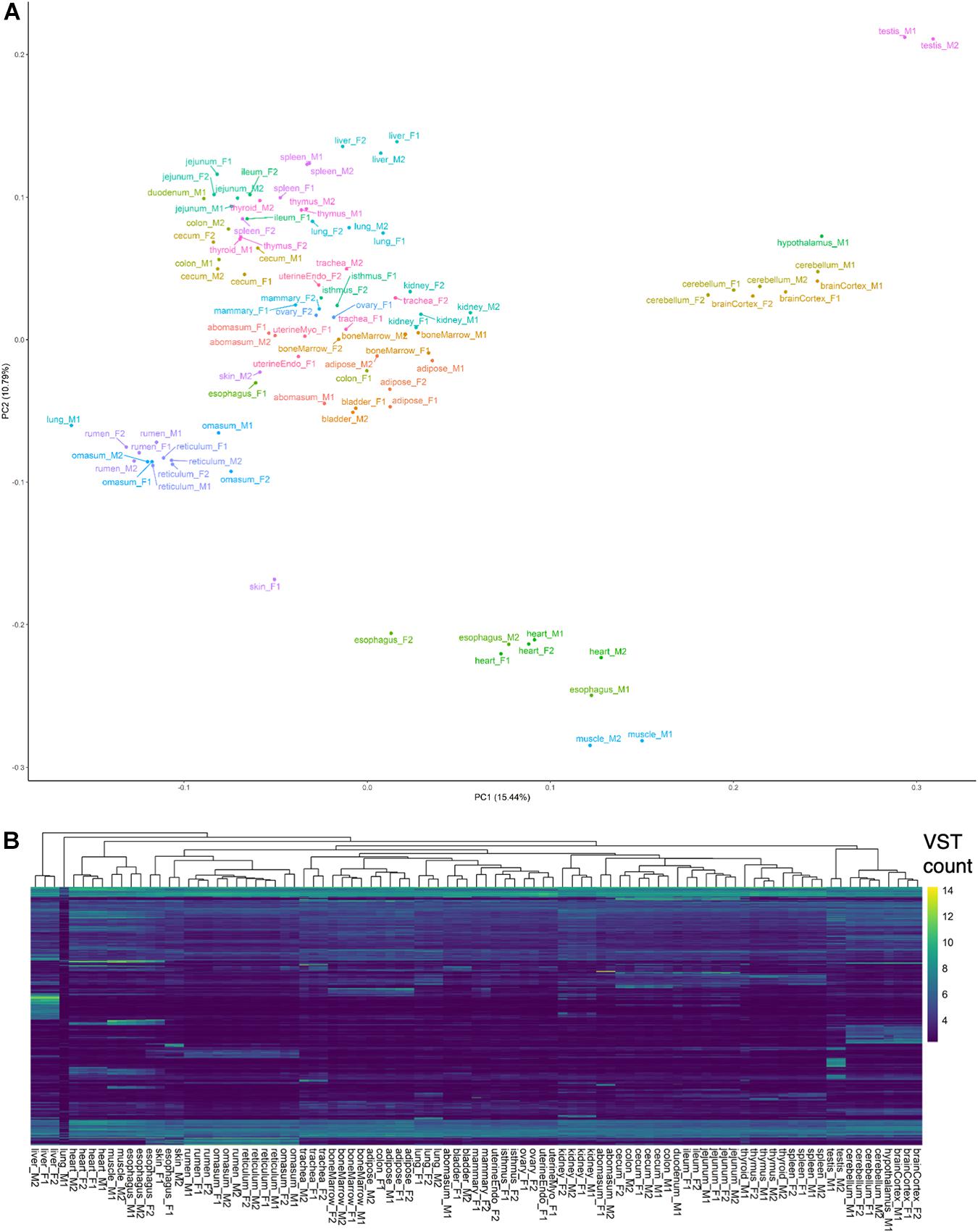978x1232 pixels.
Task: Click the testis_M2 label
Action: point(940,45)
